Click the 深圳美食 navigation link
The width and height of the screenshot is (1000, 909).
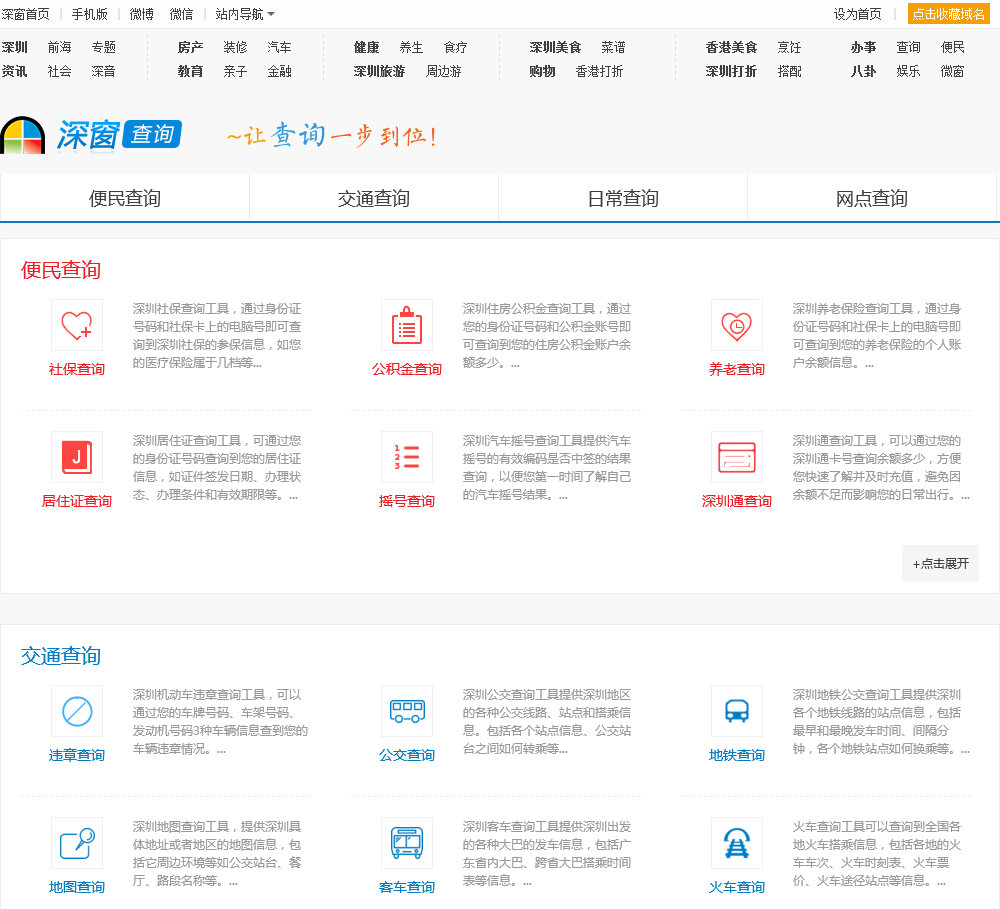pyautogui.click(x=555, y=47)
